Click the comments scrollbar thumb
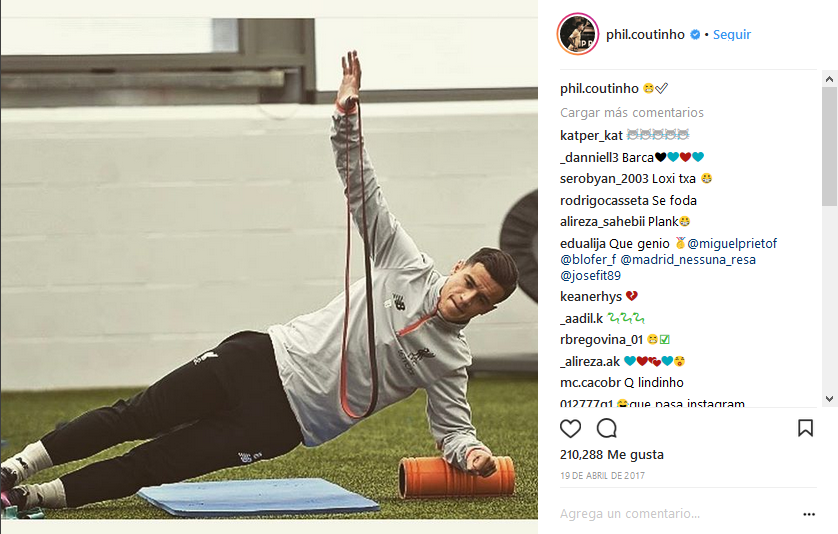This screenshot has height=534, width=838. coord(829,146)
